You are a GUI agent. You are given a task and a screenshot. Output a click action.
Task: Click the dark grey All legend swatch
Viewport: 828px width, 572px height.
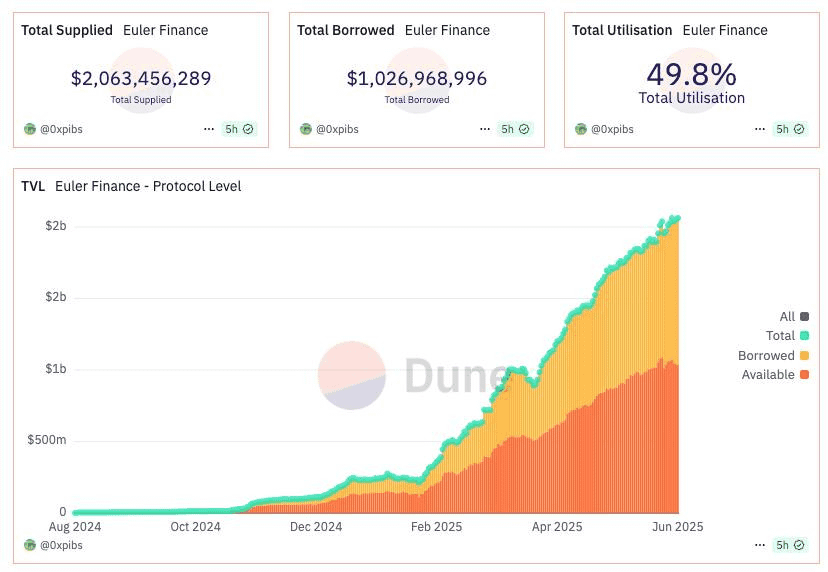pyautogui.click(x=805, y=316)
